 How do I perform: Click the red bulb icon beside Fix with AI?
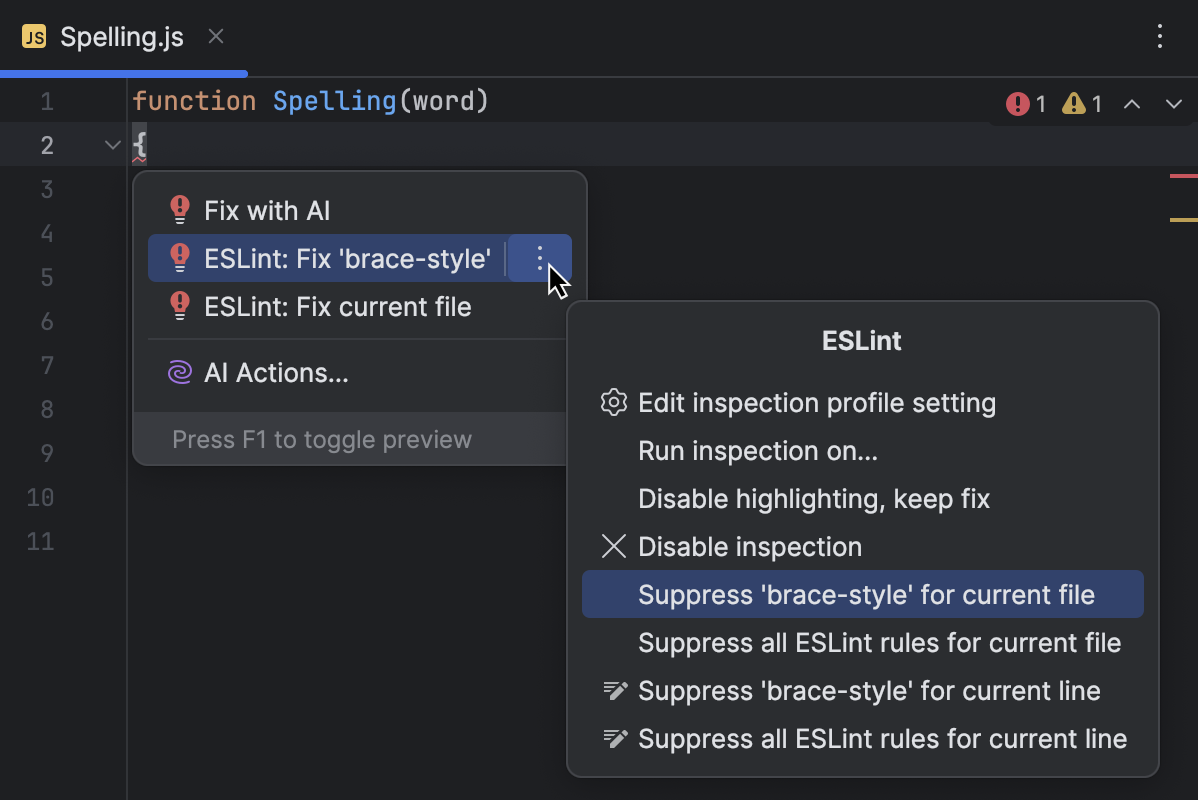[178, 209]
